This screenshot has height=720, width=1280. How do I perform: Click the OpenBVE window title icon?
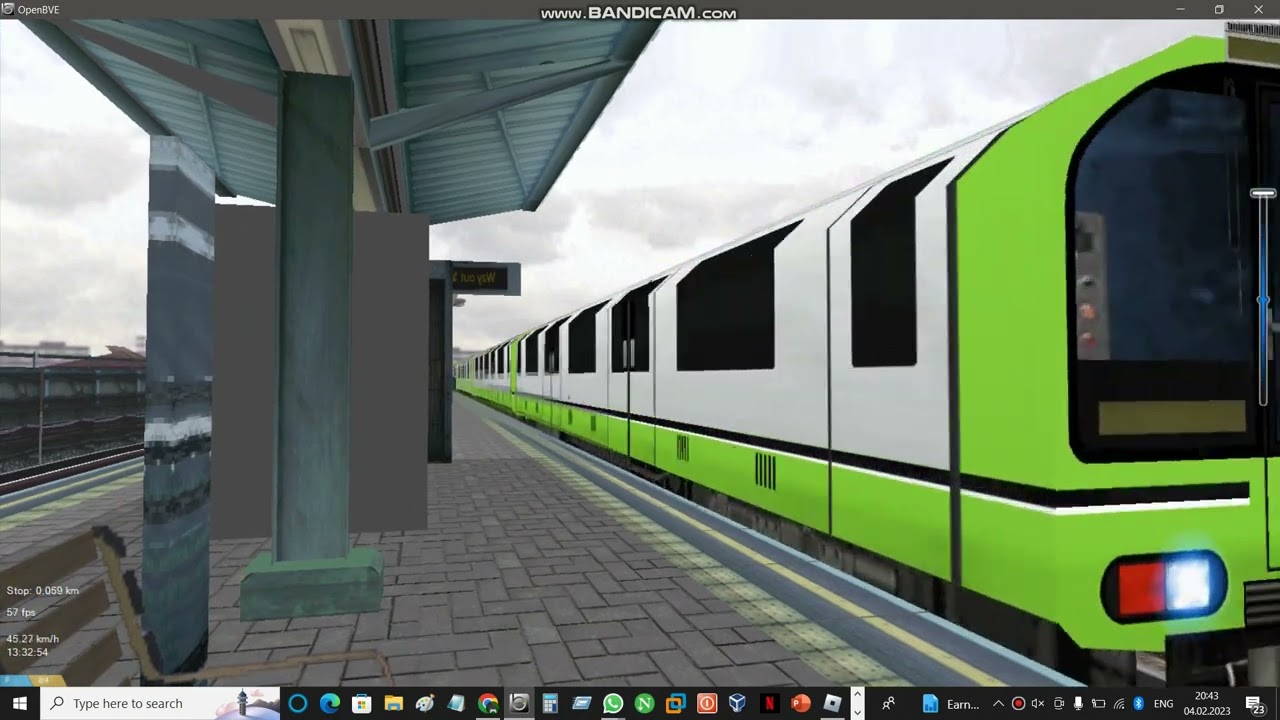pyautogui.click(x=8, y=9)
